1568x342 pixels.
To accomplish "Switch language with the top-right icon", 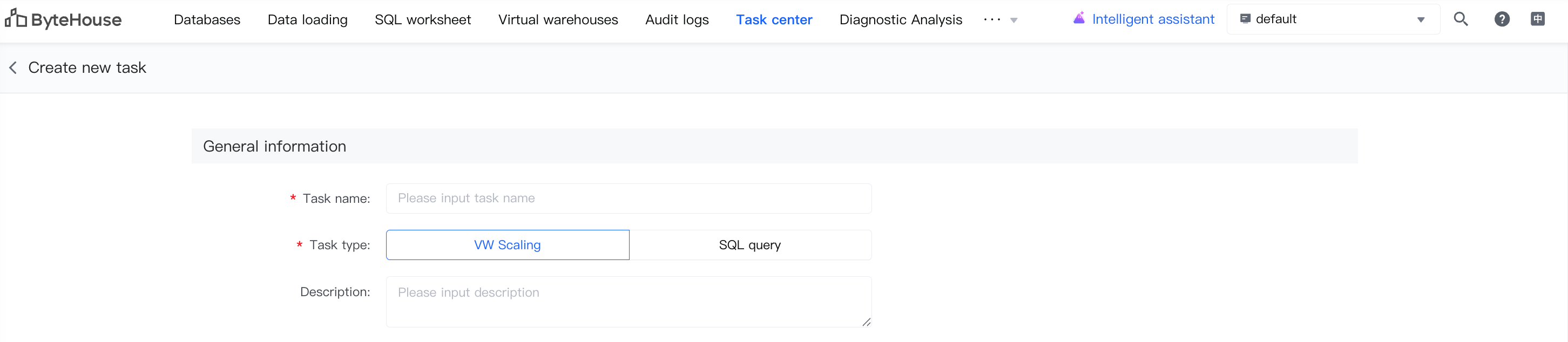I will pos(1537,19).
